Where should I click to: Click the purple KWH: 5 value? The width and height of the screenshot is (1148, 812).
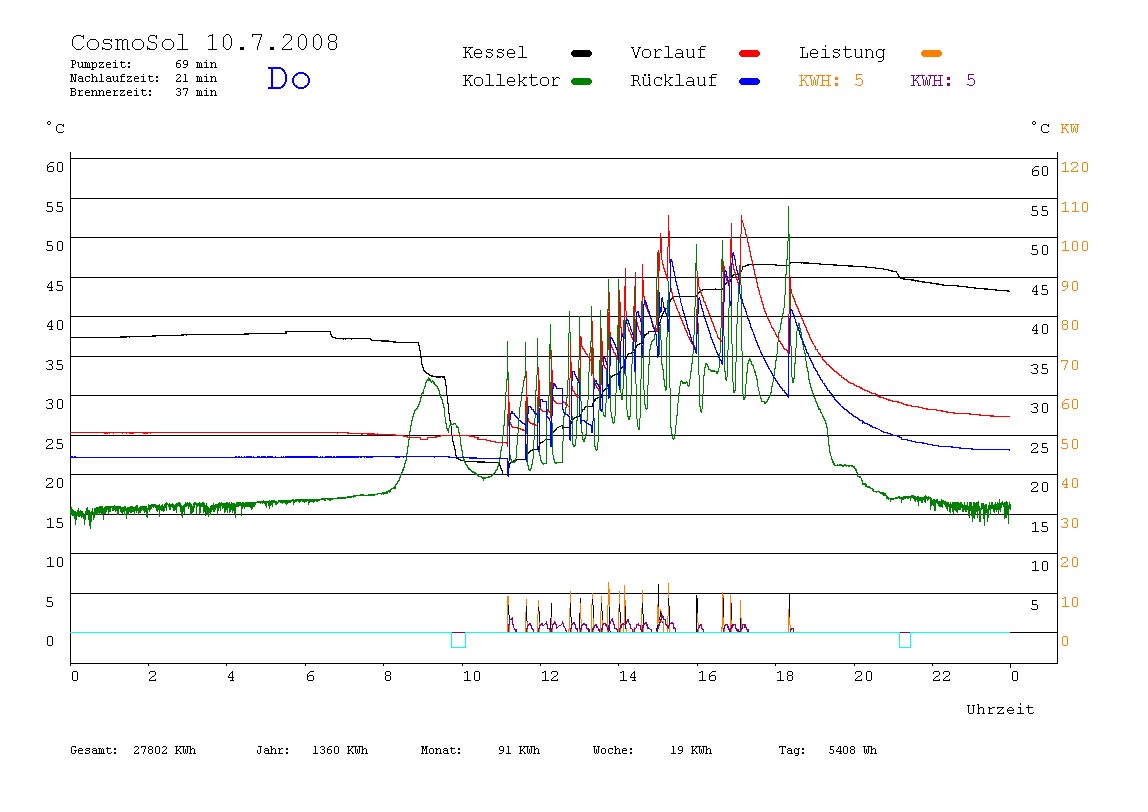[943, 81]
